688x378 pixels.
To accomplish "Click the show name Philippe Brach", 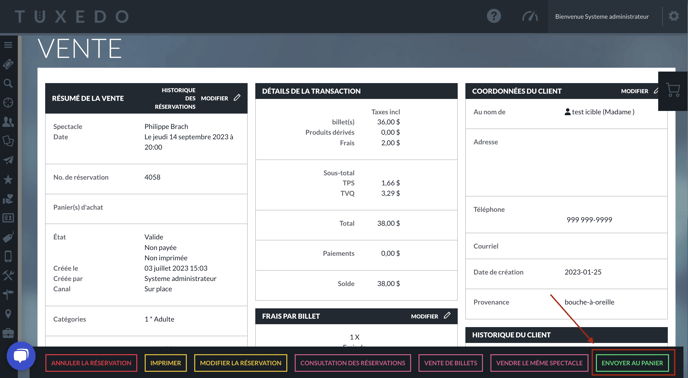I will pos(166,126).
